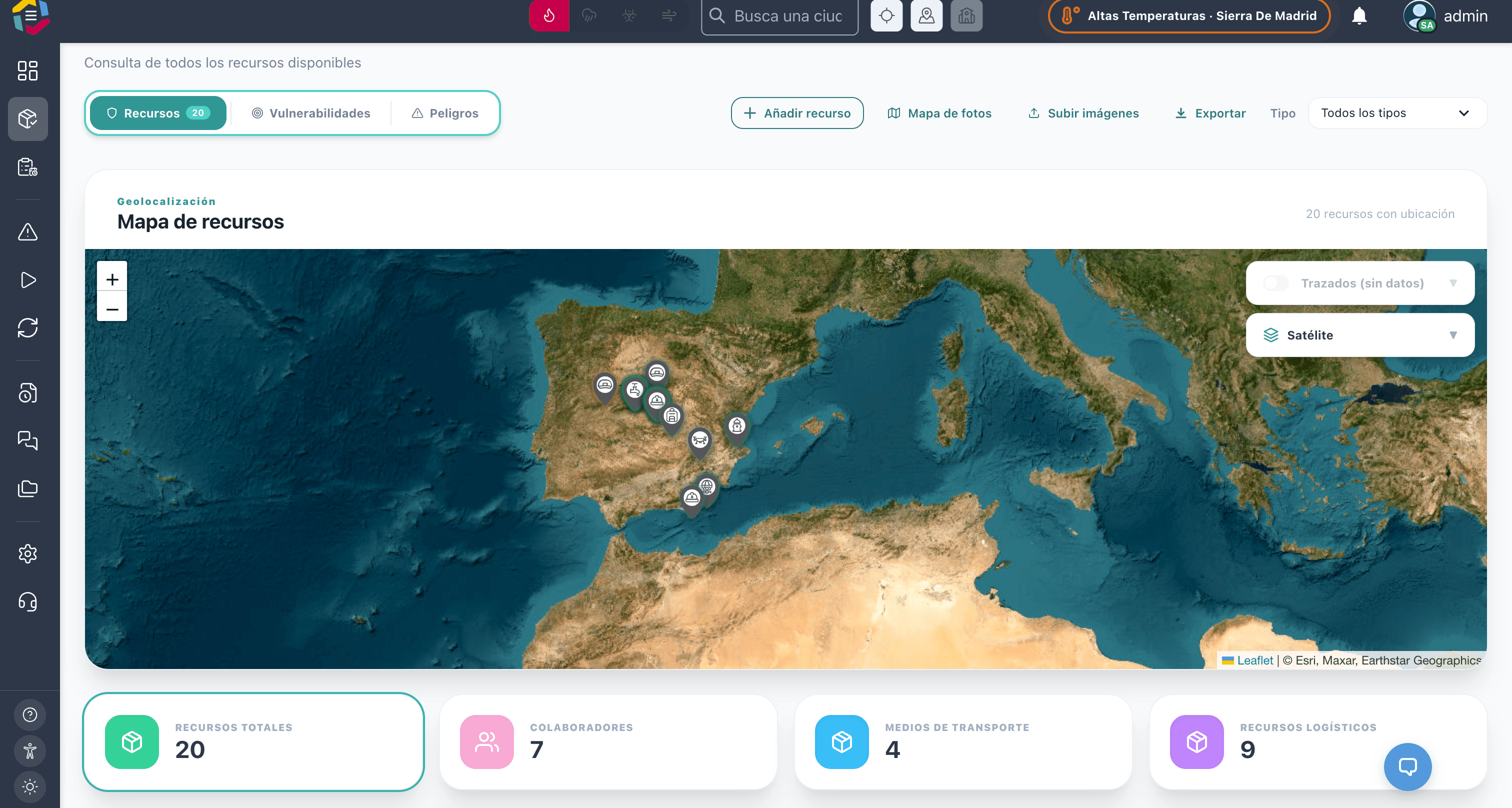1512x808 pixels.
Task: Open the floating chat bubble button
Action: tap(1407, 766)
